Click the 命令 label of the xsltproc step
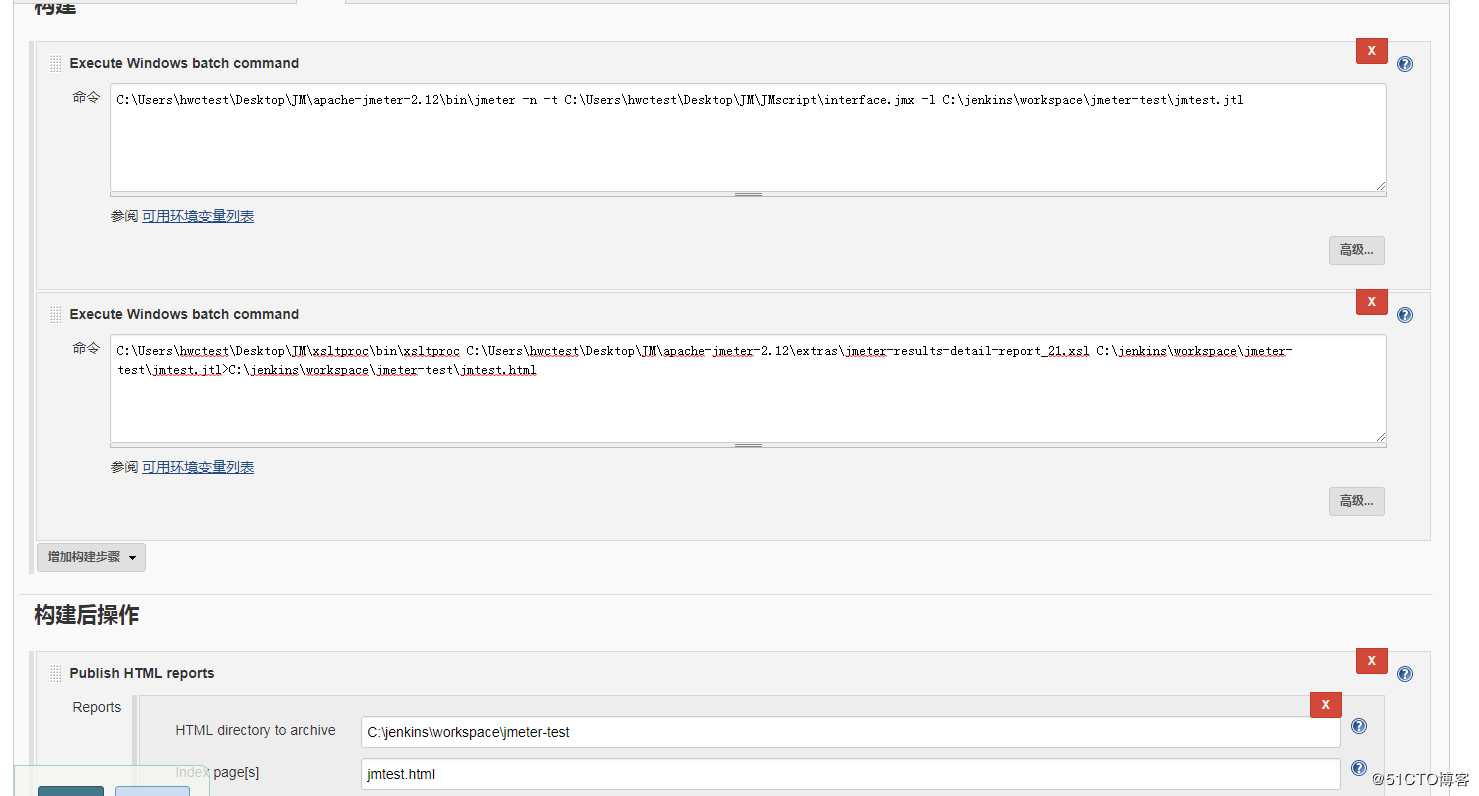The width and height of the screenshot is (1479, 796). click(86, 348)
